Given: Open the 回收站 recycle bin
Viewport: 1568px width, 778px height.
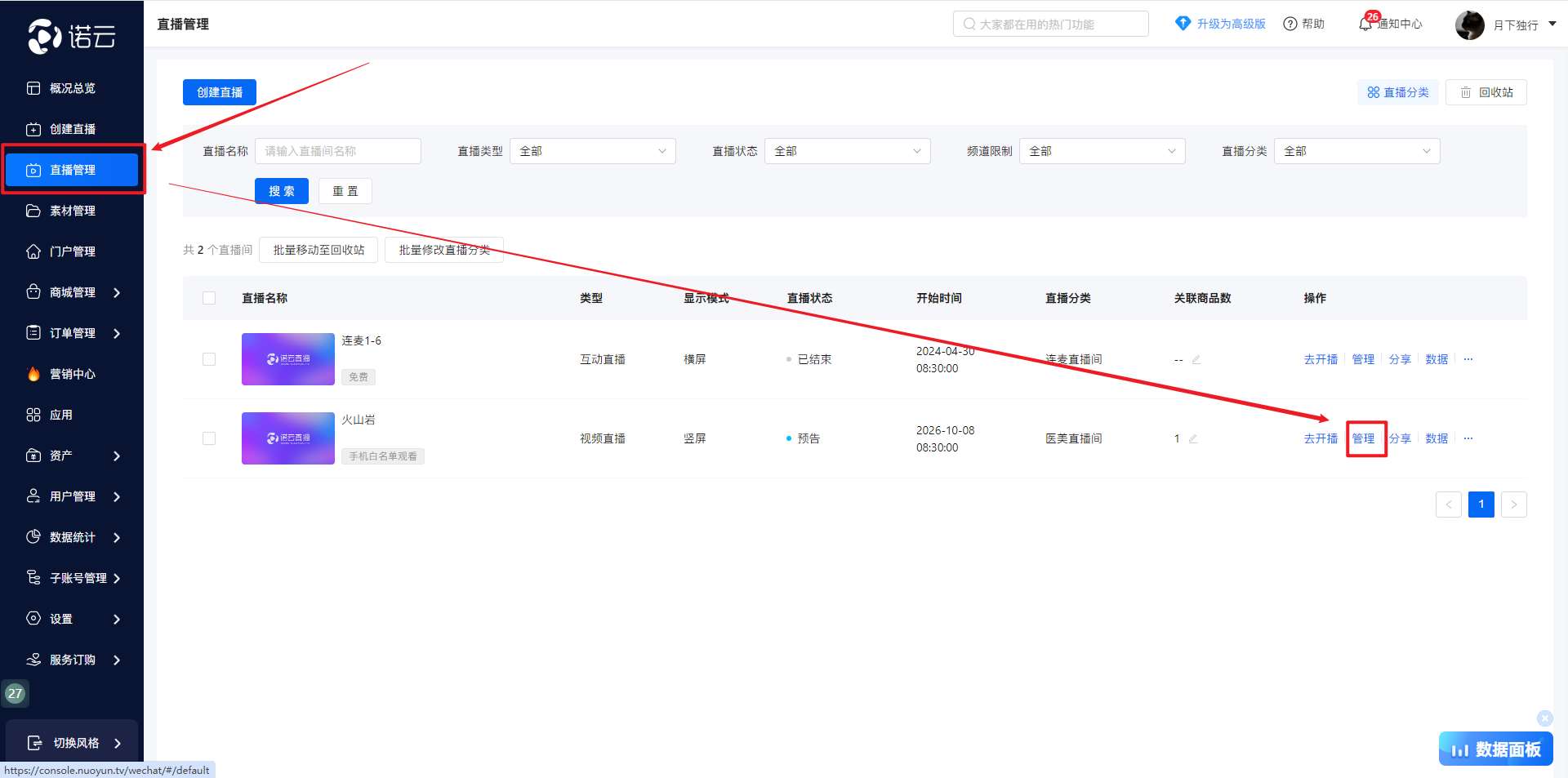Looking at the screenshot, I should [x=1486, y=92].
